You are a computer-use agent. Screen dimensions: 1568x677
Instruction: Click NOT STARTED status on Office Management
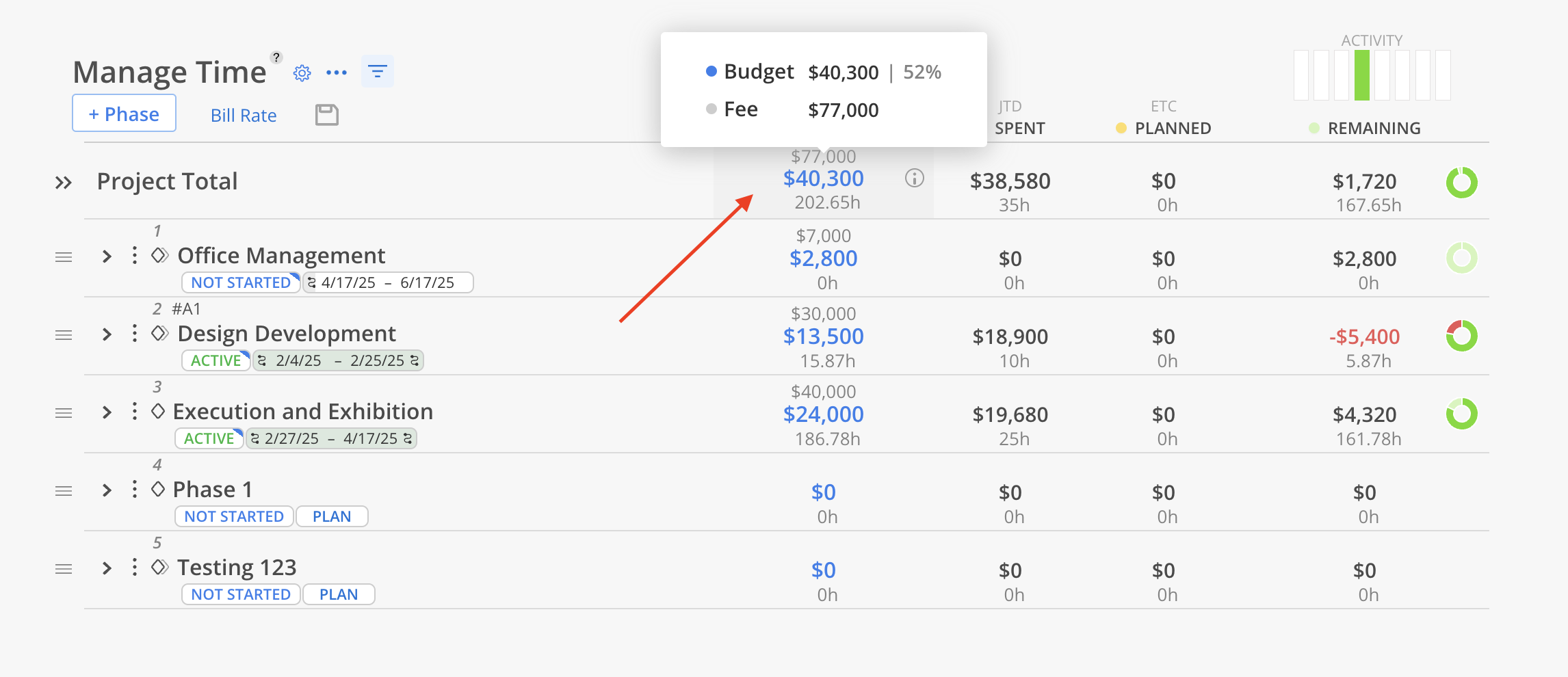click(x=240, y=282)
